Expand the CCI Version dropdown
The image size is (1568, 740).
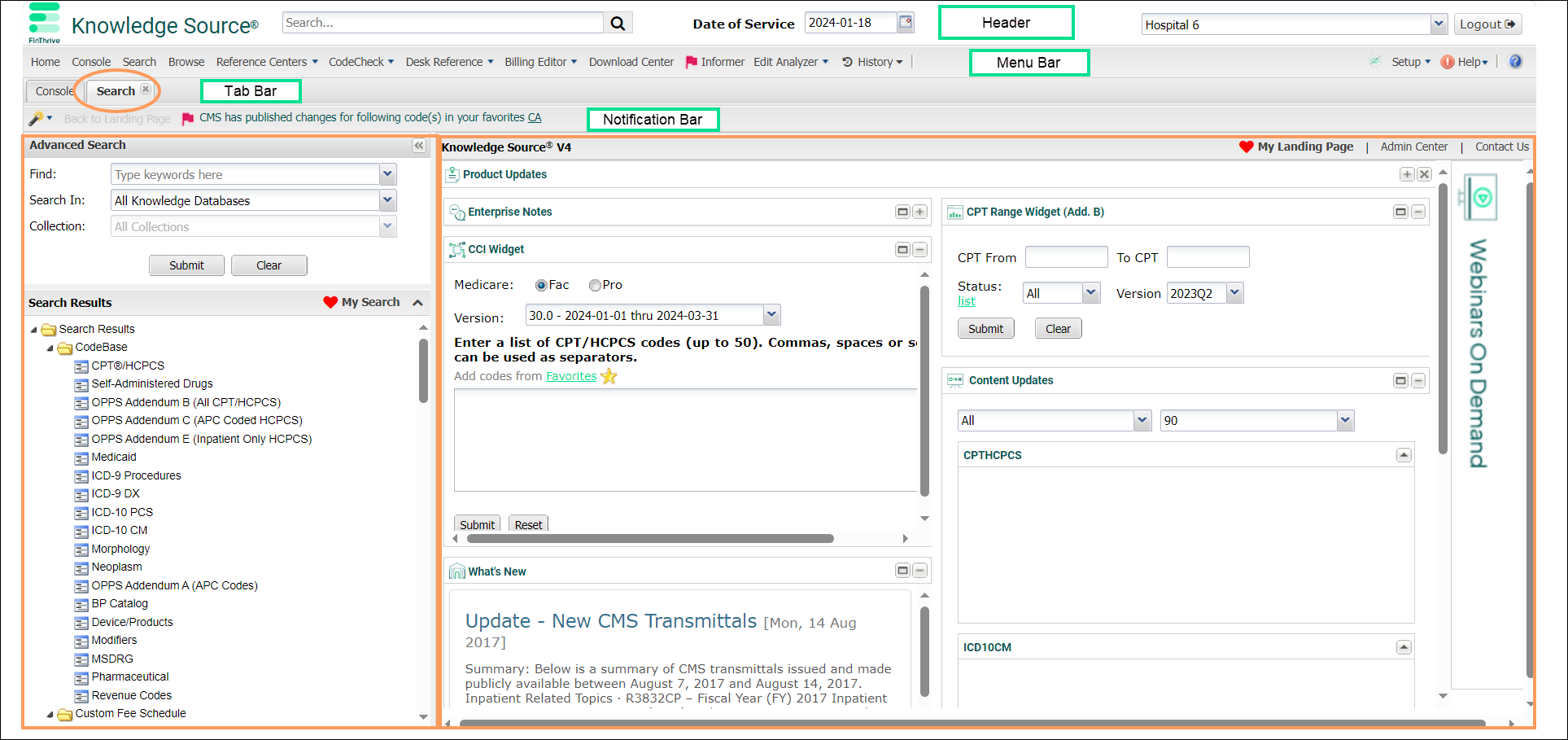tap(772, 315)
